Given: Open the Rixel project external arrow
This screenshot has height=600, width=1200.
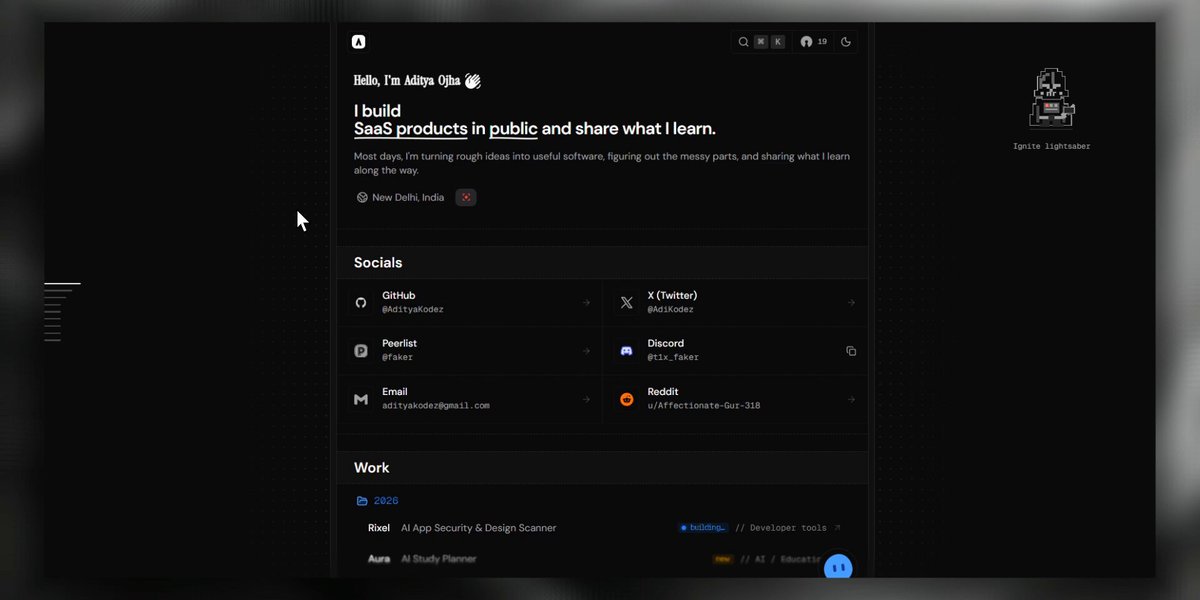Looking at the screenshot, I should click(837, 528).
